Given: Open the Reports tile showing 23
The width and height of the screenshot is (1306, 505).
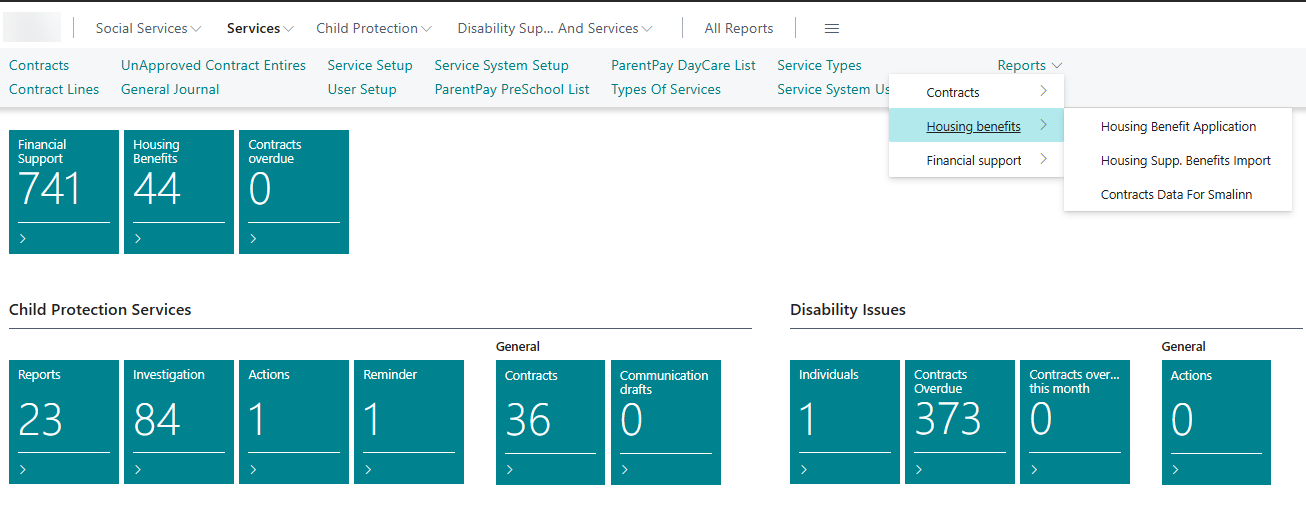Looking at the screenshot, I should pos(64,420).
